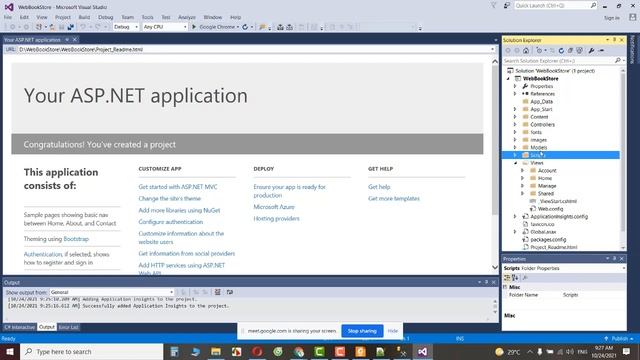The image size is (640, 360).
Task: Click Pending Changes Filter icon in Solution Explorer
Action: (539, 51)
